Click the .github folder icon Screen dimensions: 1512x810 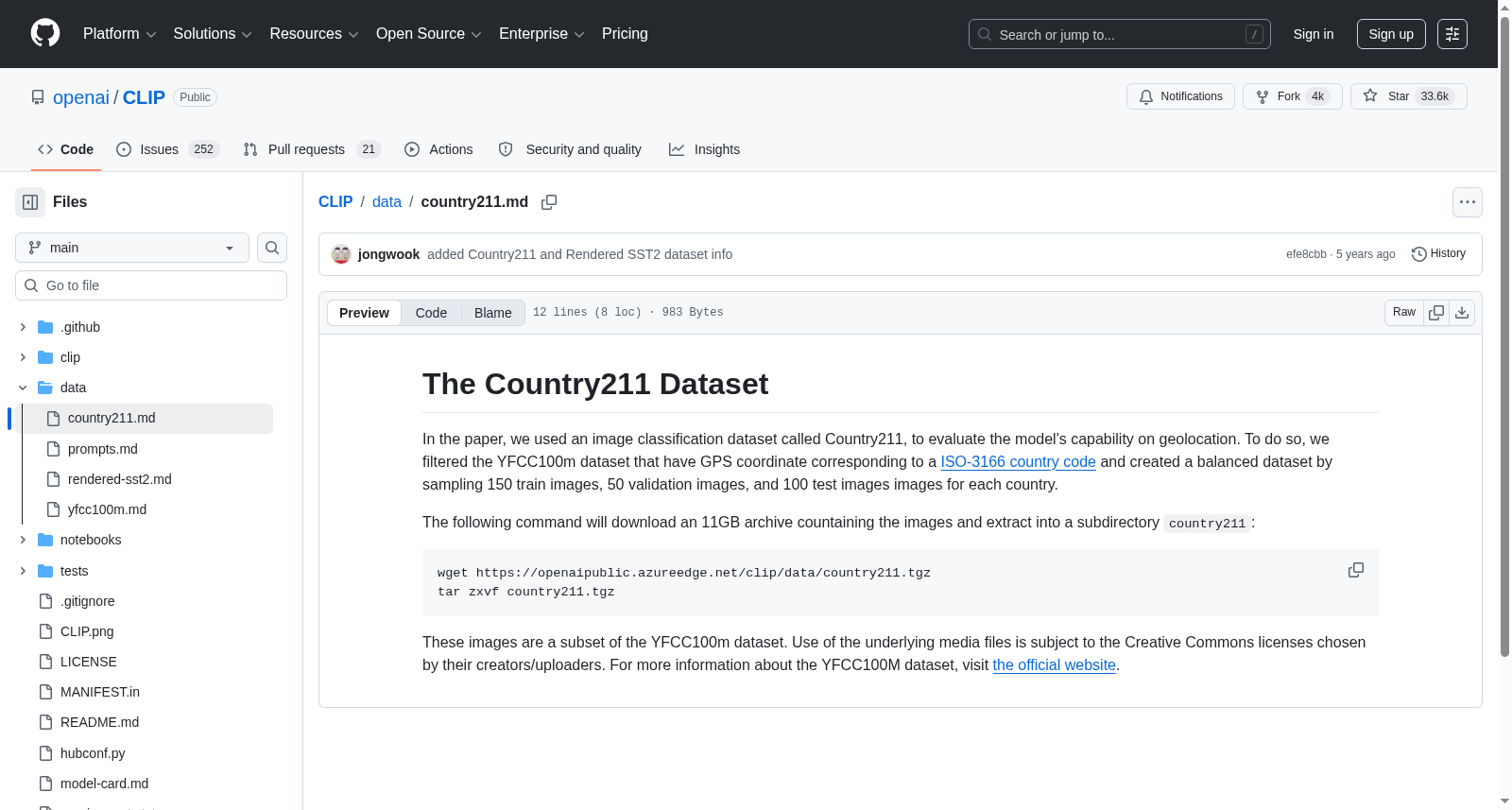(45, 327)
